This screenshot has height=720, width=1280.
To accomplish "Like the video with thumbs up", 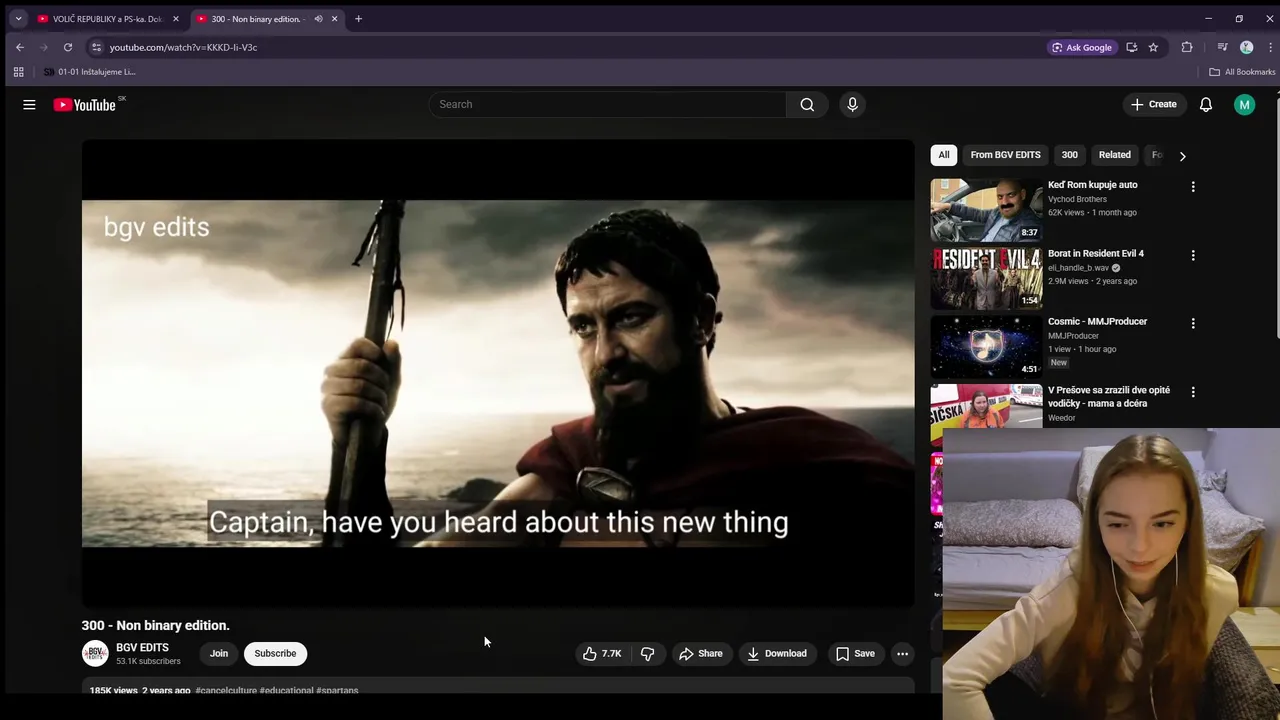I will [x=601, y=653].
